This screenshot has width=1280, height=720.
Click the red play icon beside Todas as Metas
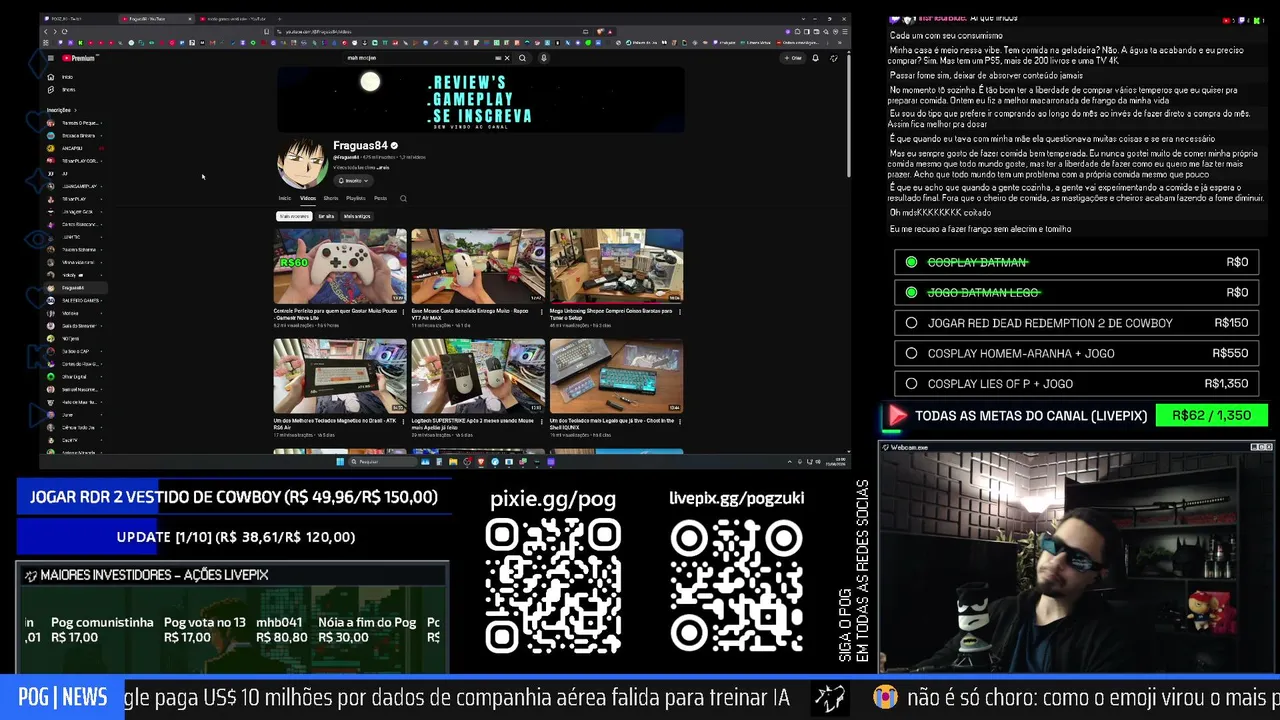[x=897, y=415]
